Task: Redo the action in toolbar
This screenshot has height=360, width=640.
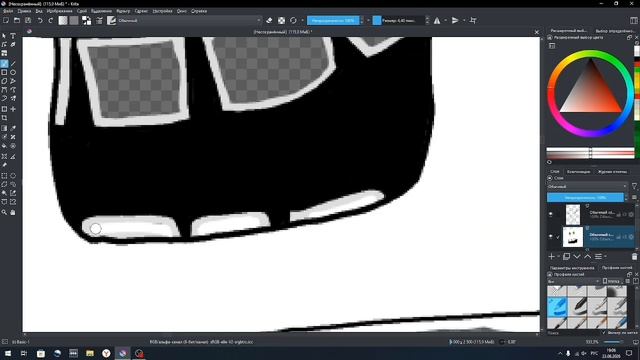Action: click(x=51, y=20)
